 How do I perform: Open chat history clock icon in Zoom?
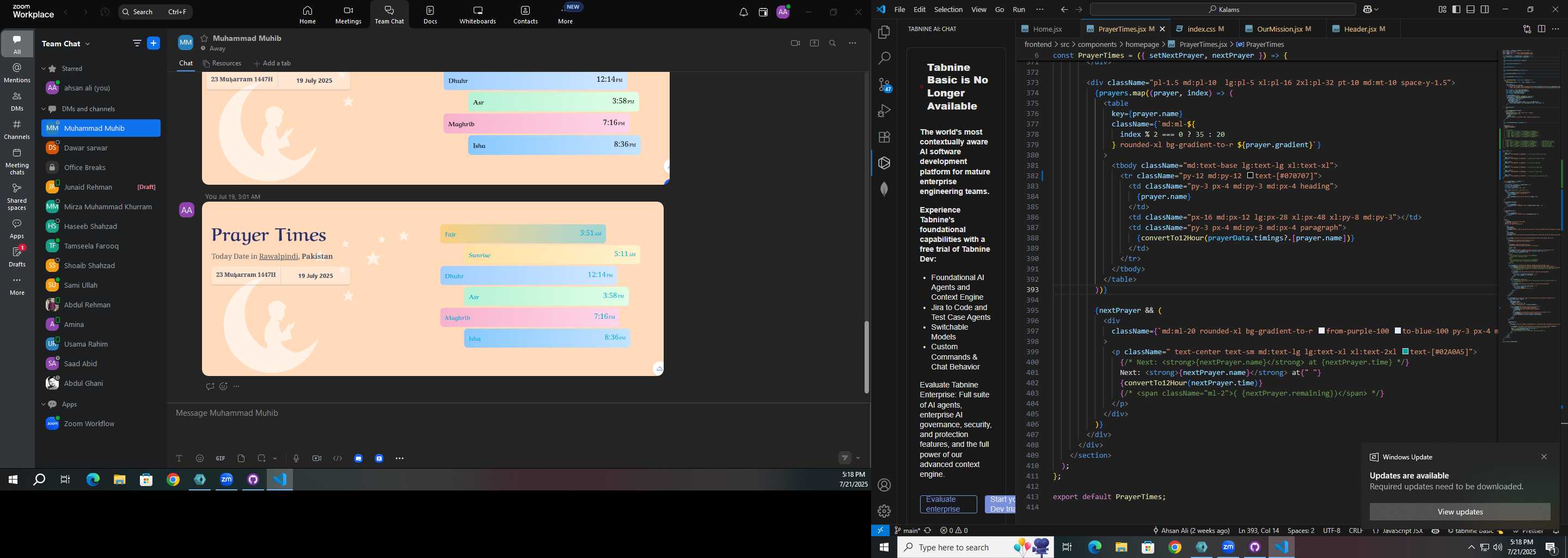[105, 12]
